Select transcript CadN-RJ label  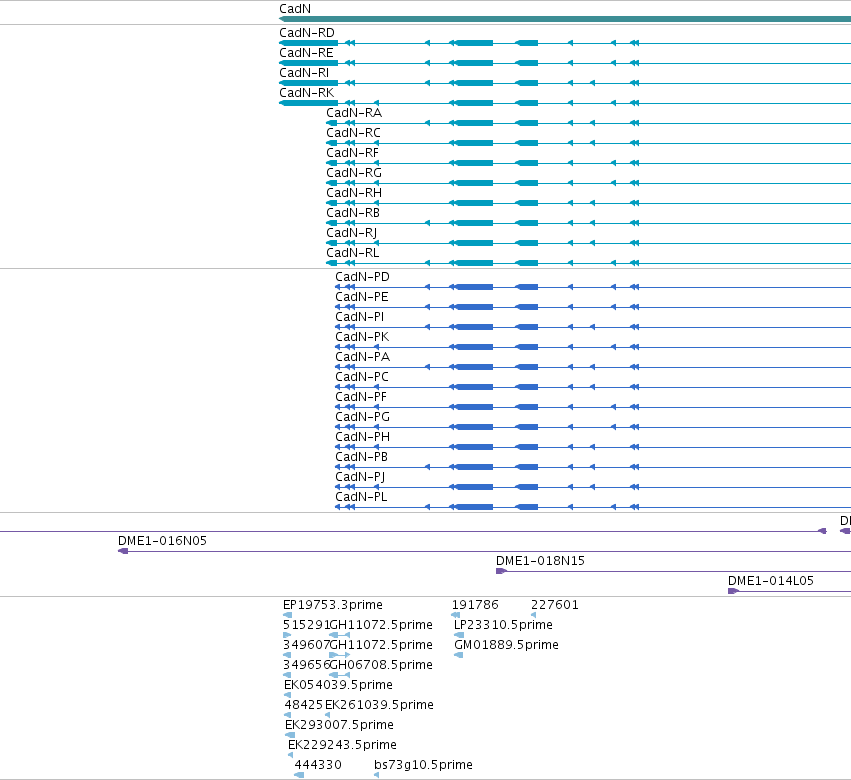[352, 233]
